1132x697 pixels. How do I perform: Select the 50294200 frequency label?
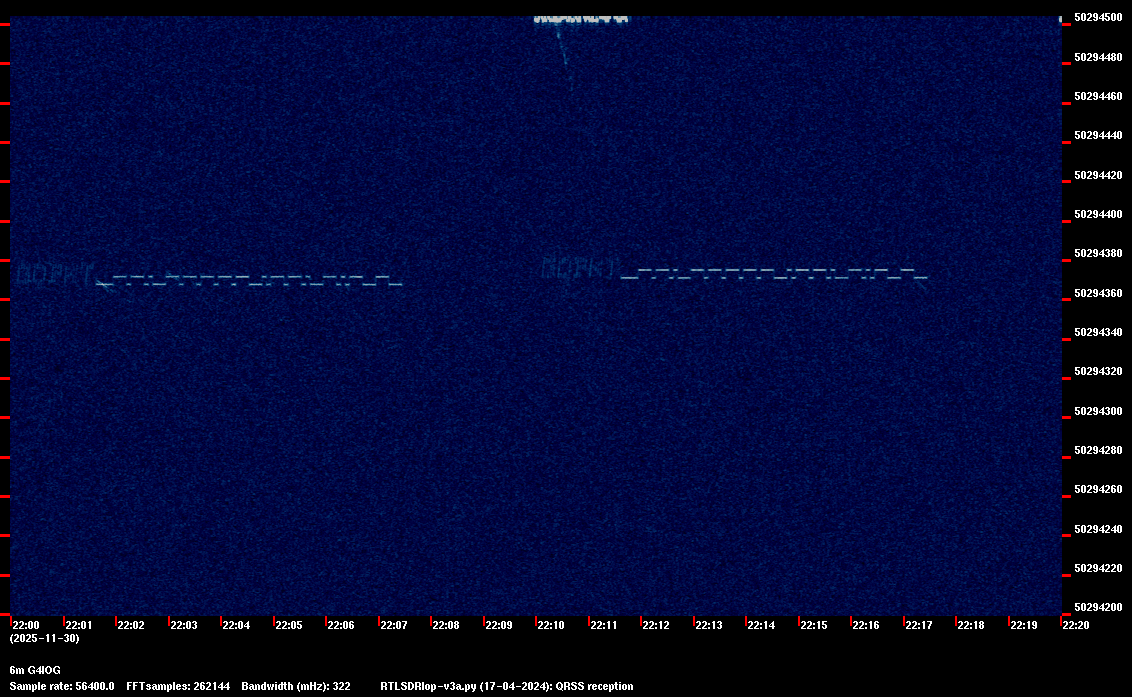pyautogui.click(x=1098, y=607)
